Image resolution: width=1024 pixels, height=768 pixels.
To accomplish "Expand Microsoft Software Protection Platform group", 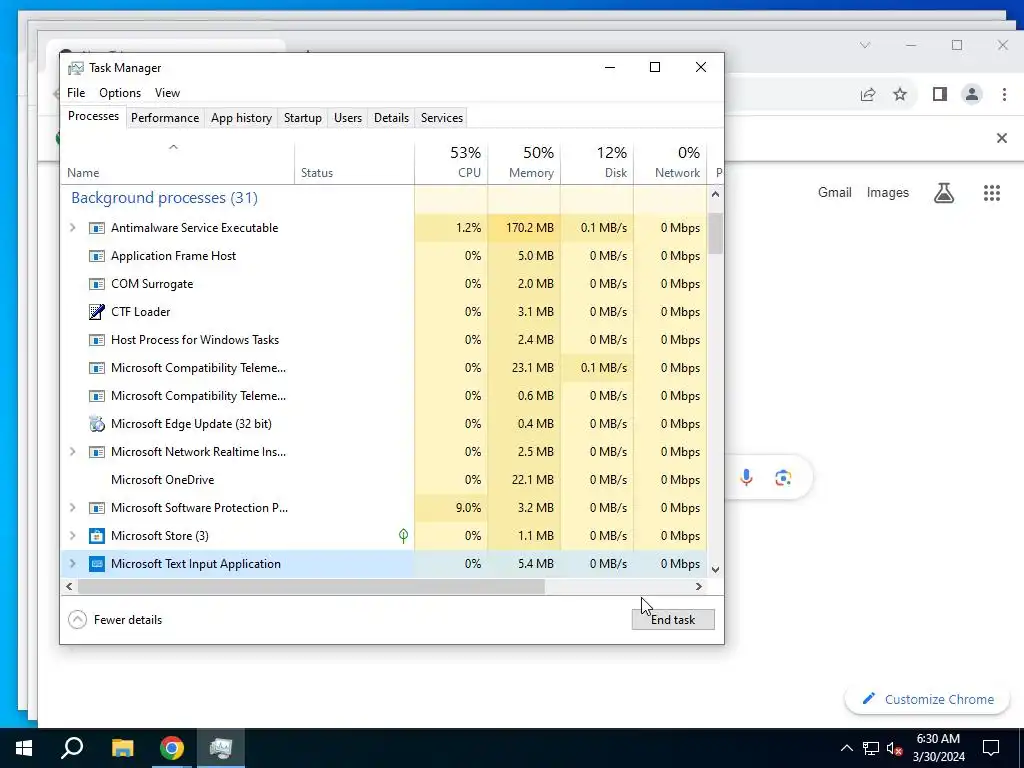I will [x=72, y=508].
